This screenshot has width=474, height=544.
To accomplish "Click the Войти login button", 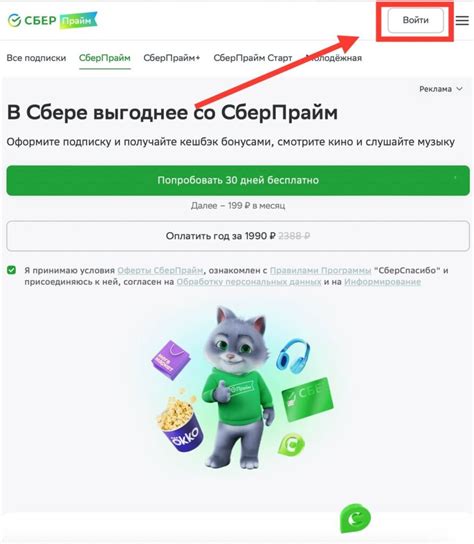I will point(415,20).
